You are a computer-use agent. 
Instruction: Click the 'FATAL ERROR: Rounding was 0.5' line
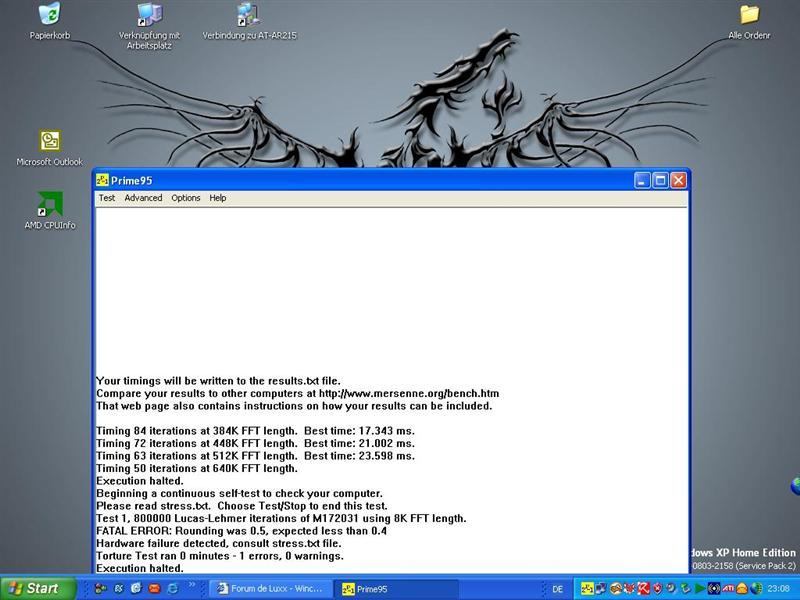(241, 531)
